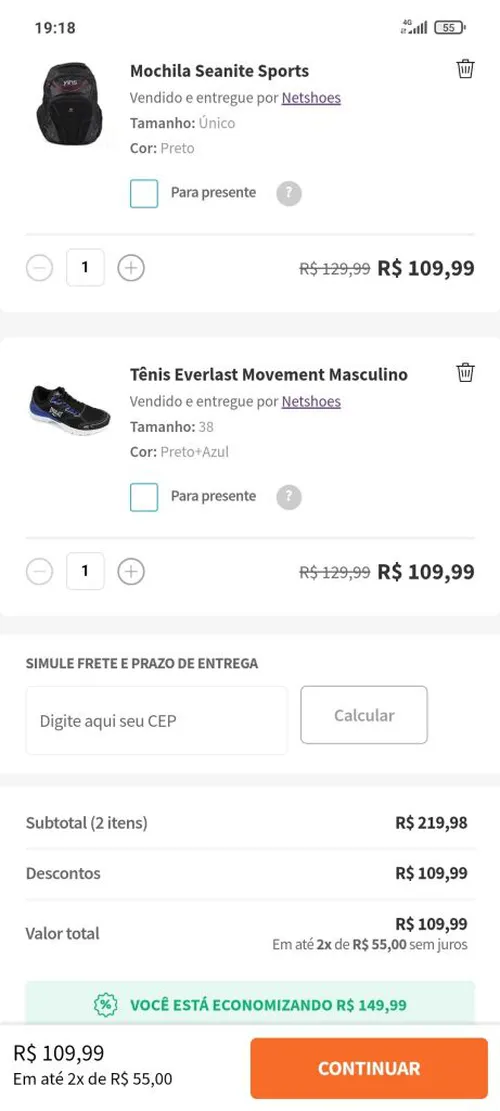Viewport: 500px width, 1111px height.
Task: Focus the CEP input field
Action: tap(157, 721)
